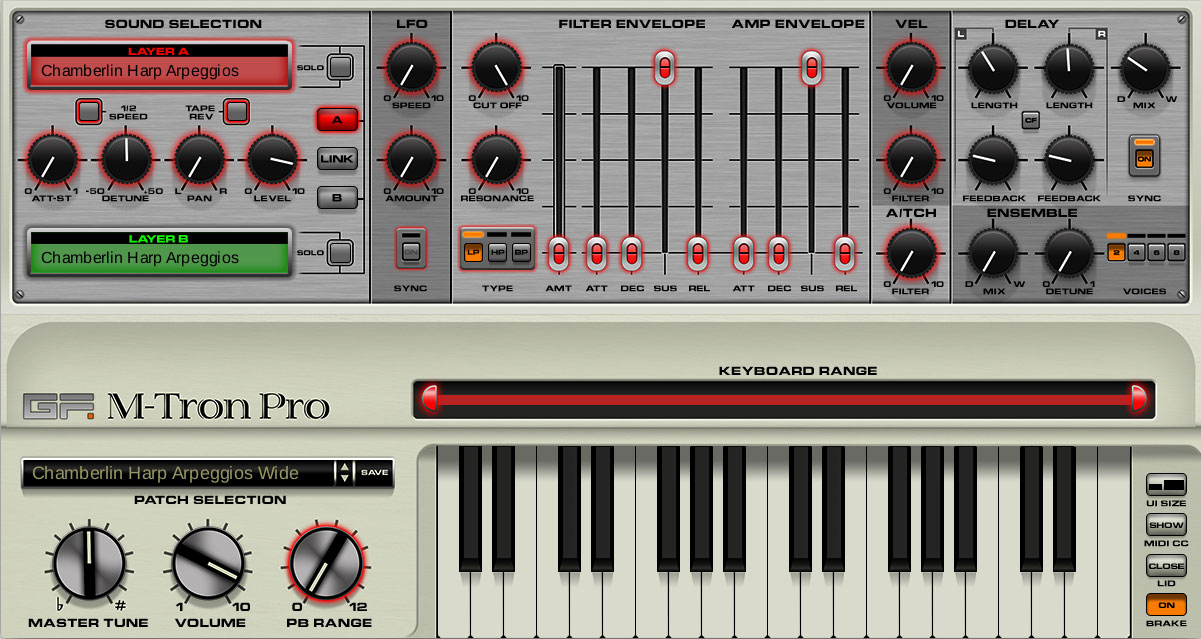1201x639 pixels.
Task: Set ensemble voices to 4
Action: (x=1136, y=252)
